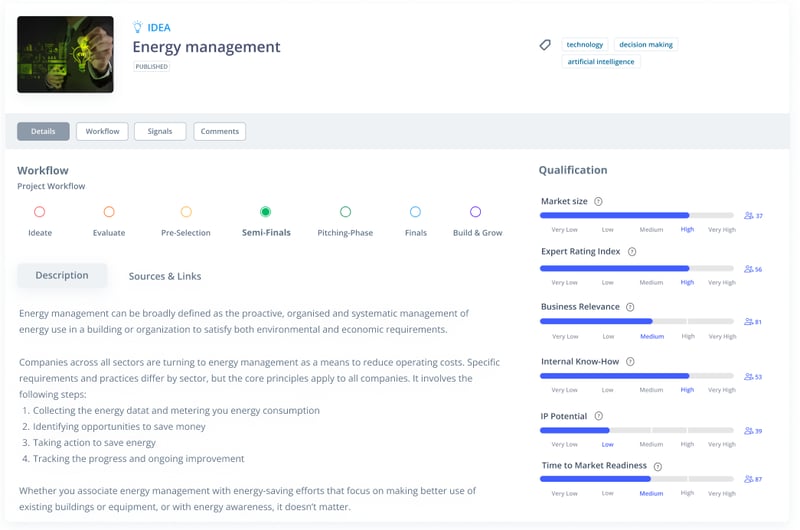Click the Business Relevance rating bar
This screenshot has width=800, height=530.
[637, 321]
